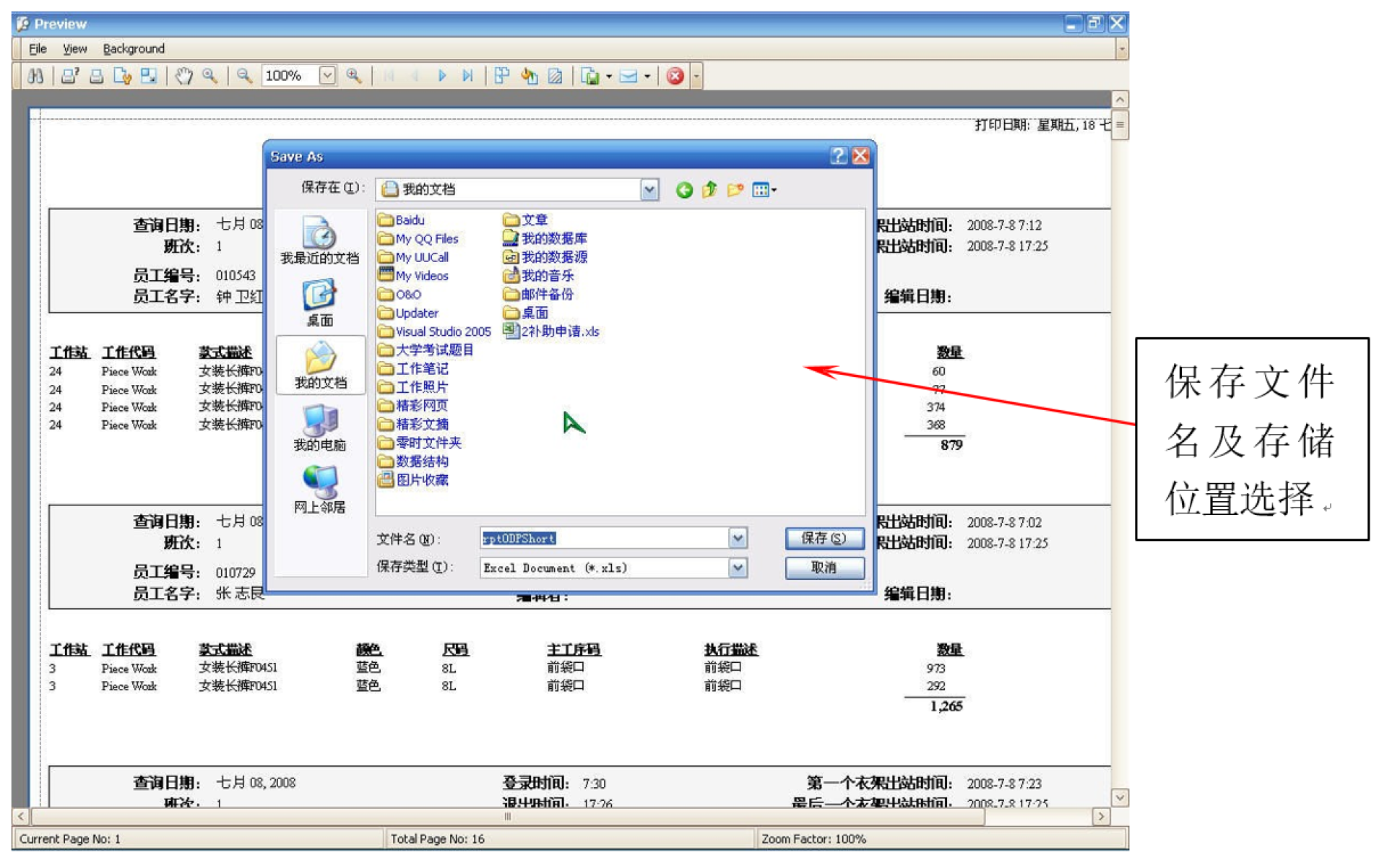Click the 保存 save button
Viewport: 1387px width, 868px height.
[x=824, y=539]
